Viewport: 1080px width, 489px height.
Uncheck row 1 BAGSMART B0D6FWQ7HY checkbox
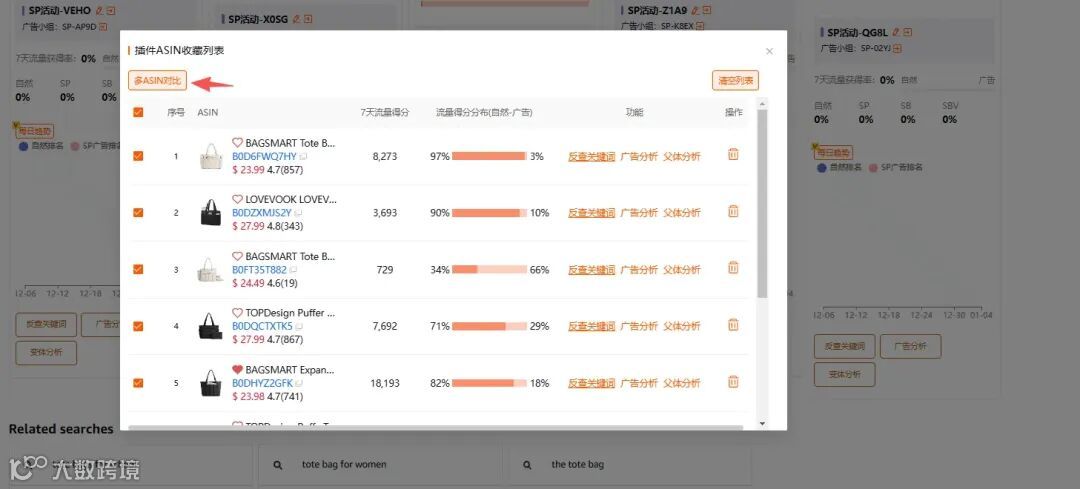(138, 156)
